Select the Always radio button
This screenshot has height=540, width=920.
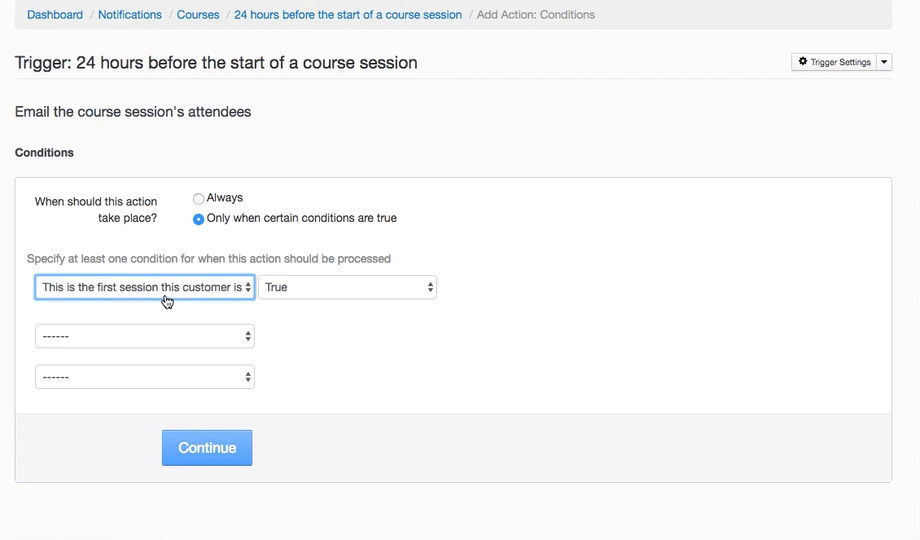click(x=198, y=199)
